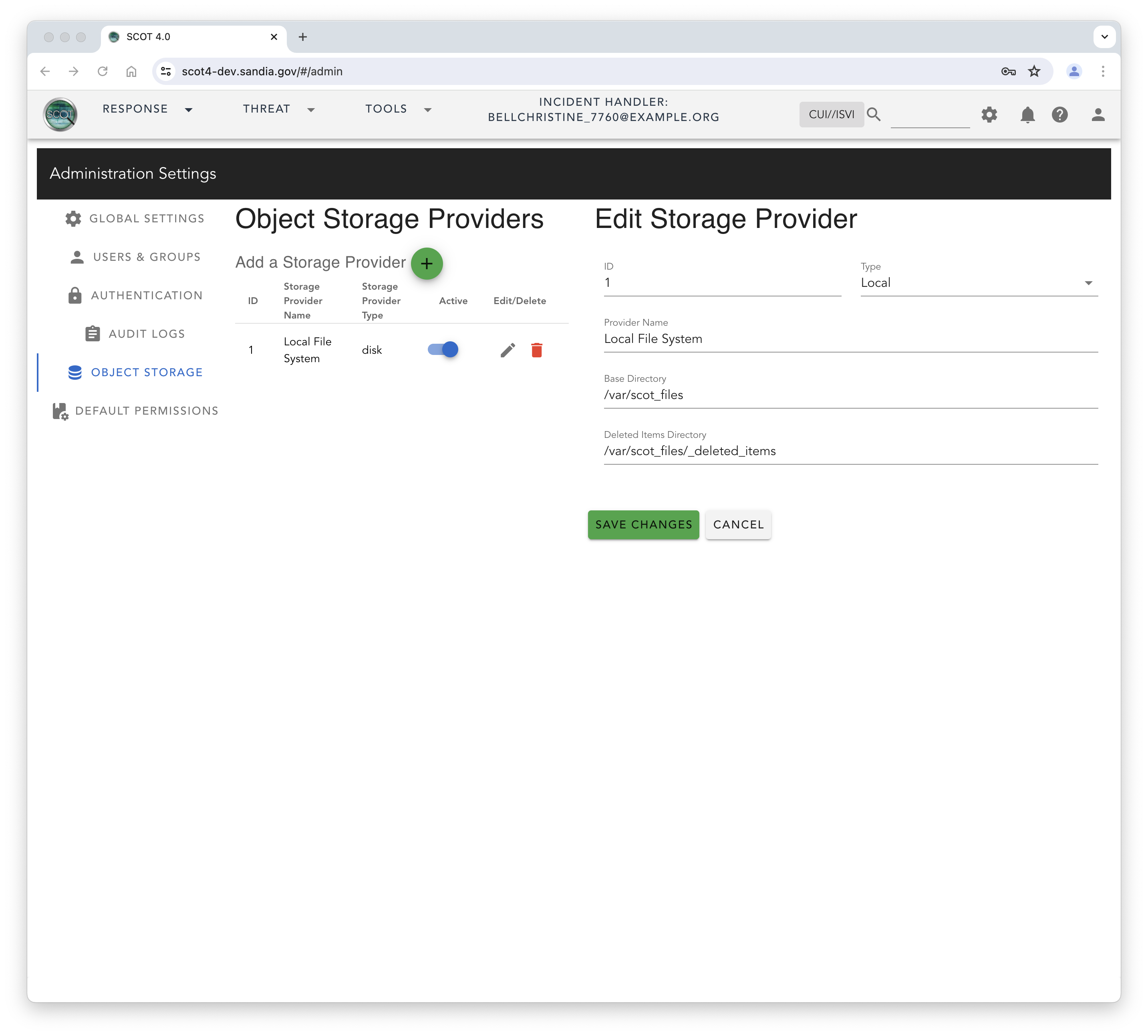Click the 'Storage Provider Name' column header
The image size is (1148, 1036).
[x=303, y=300]
